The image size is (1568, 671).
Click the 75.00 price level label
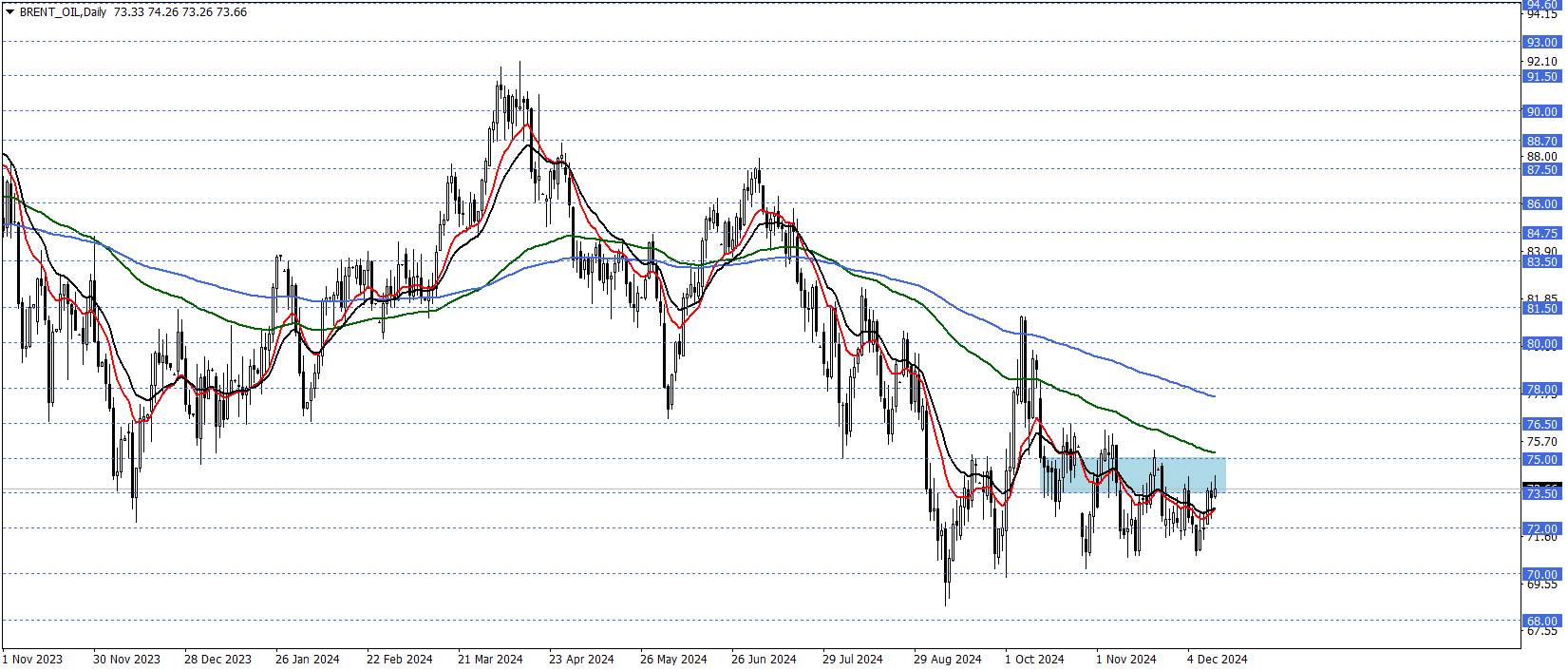coord(1541,459)
